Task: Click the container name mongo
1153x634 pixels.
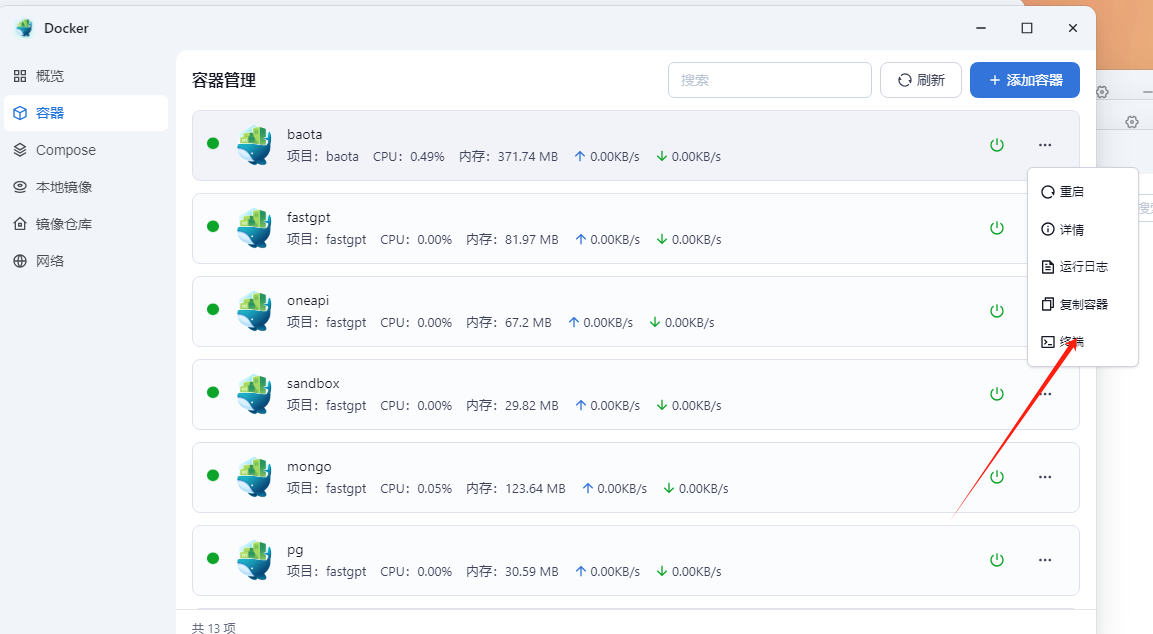Action: (x=309, y=467)
